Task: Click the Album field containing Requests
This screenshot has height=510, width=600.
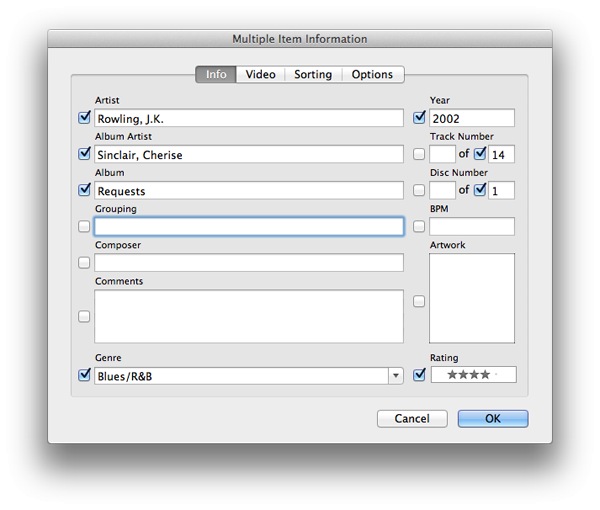Action: coord(249,190)
